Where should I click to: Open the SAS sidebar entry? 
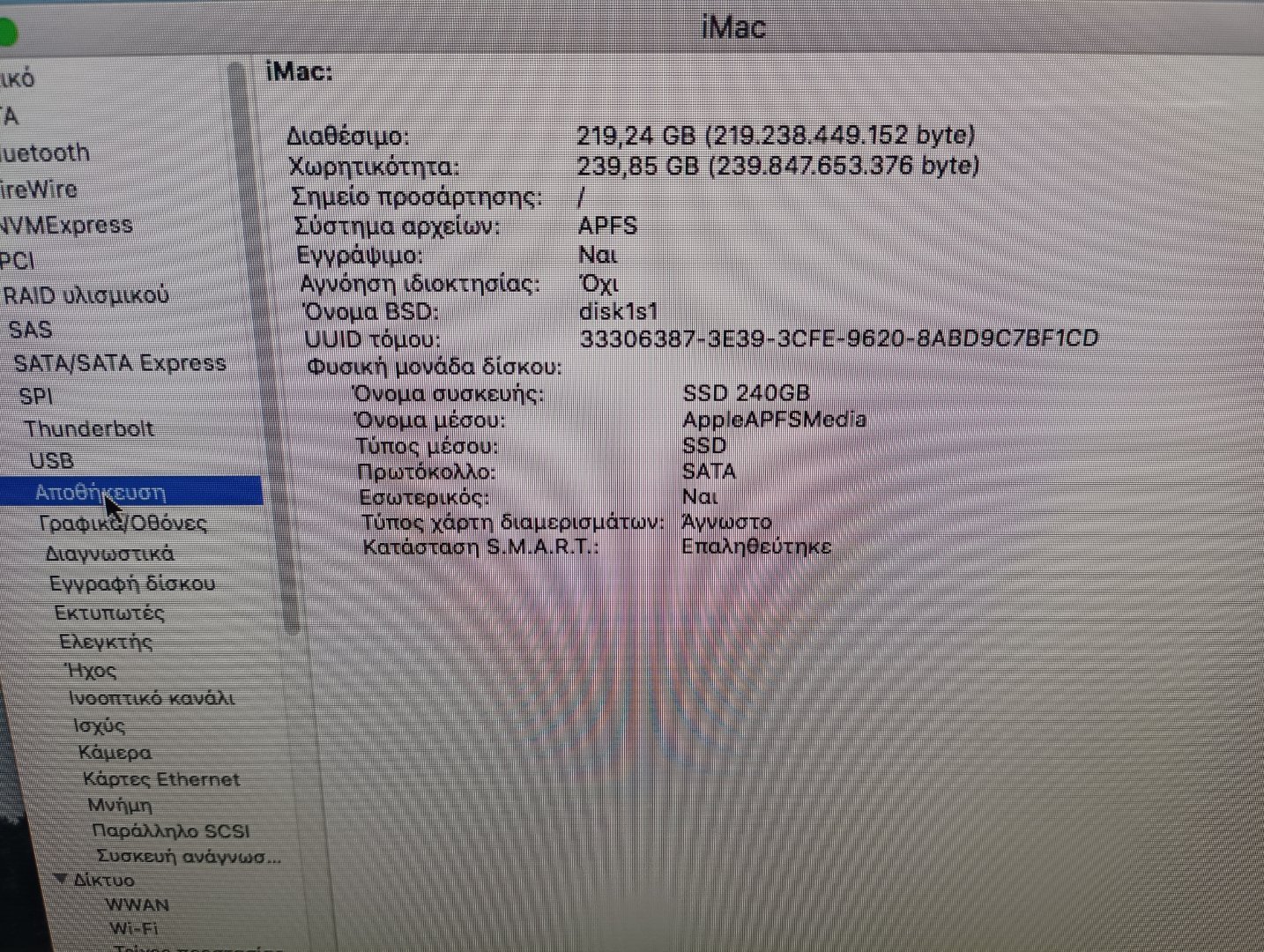pyautogui.click(x=30, y=330)
